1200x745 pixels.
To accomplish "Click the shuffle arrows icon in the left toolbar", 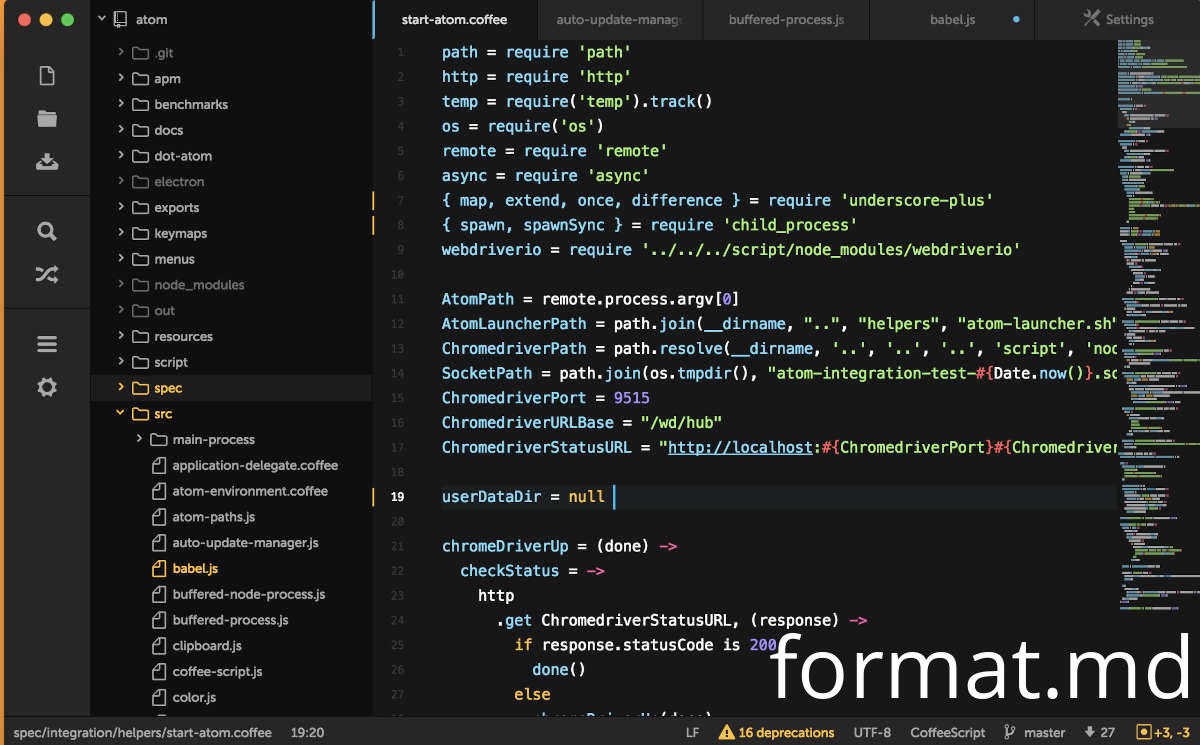I will pos(46,274).
